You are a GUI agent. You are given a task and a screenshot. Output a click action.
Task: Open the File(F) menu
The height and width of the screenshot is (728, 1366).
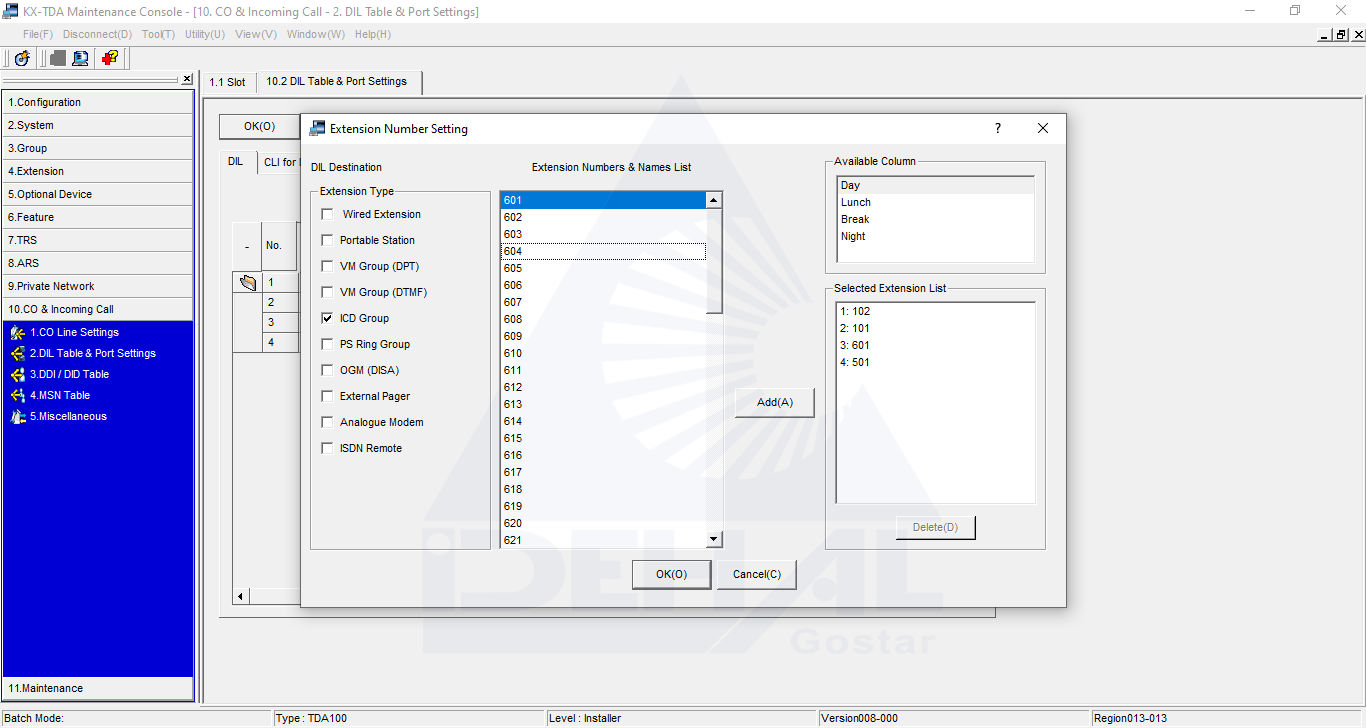click(38, 34)
